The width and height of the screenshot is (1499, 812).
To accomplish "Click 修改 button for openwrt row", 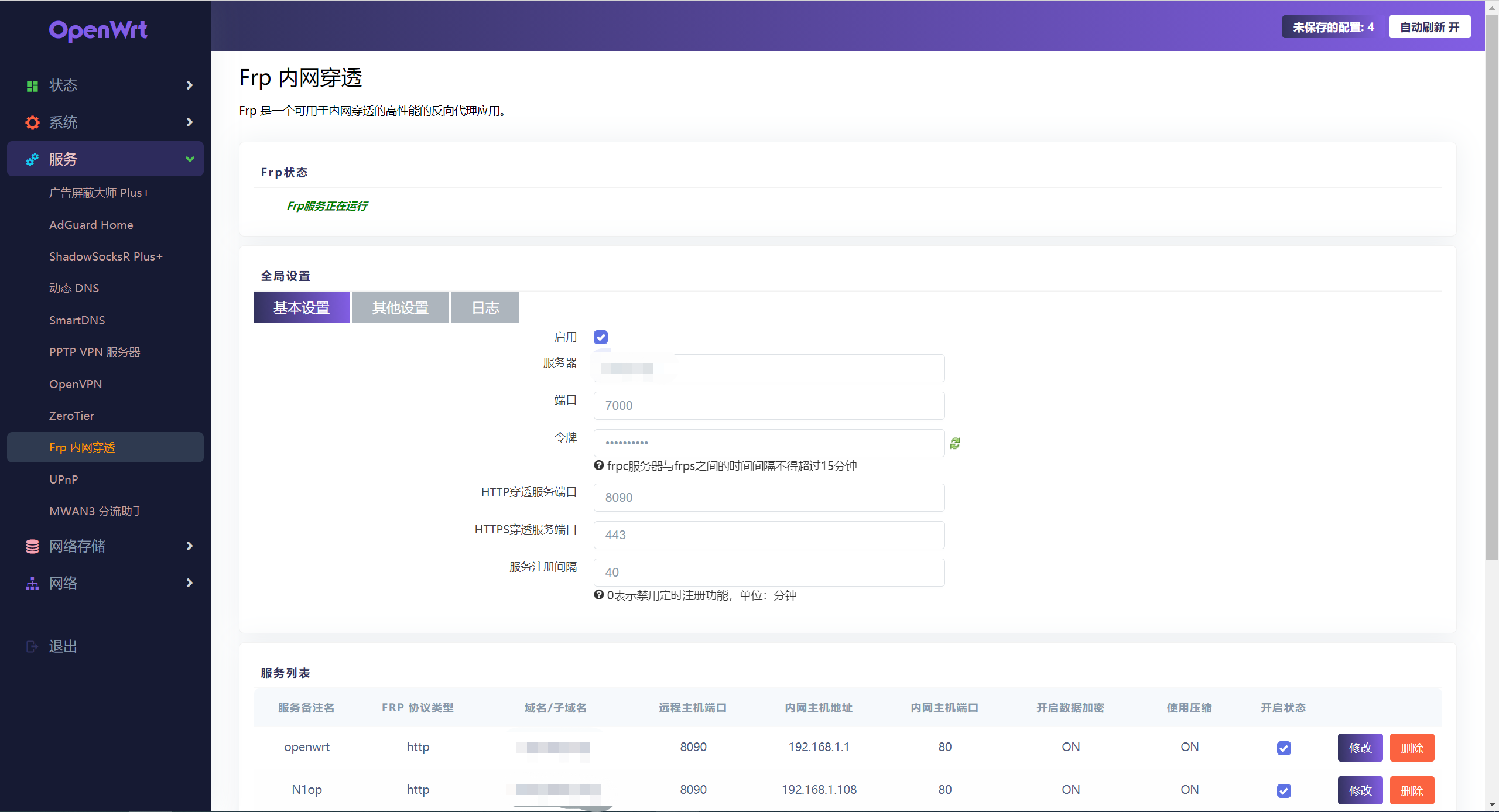I will point(1360,748).
